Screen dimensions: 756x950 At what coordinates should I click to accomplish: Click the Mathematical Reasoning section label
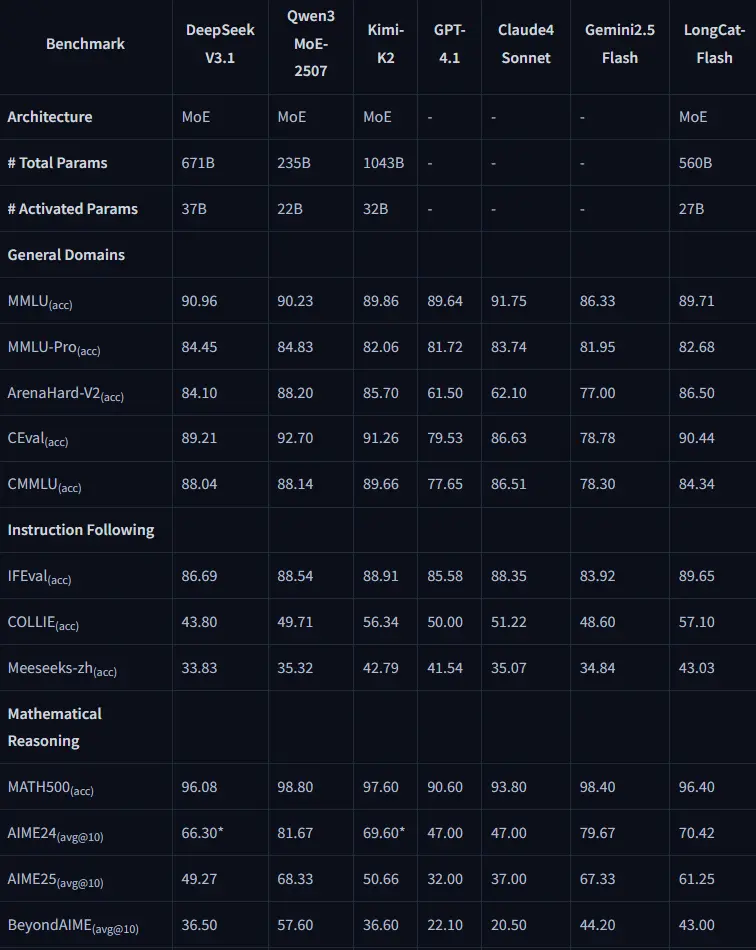pyautogui.click(x=55, y=727)
